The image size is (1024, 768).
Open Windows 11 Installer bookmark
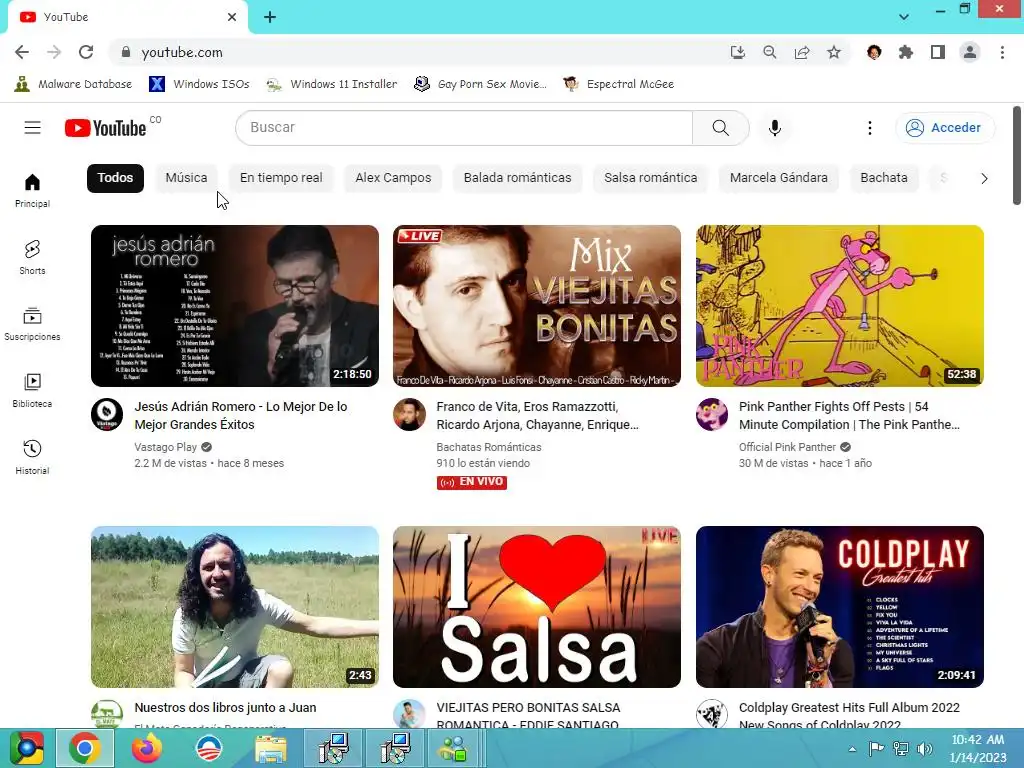click(x=332, y=84)
